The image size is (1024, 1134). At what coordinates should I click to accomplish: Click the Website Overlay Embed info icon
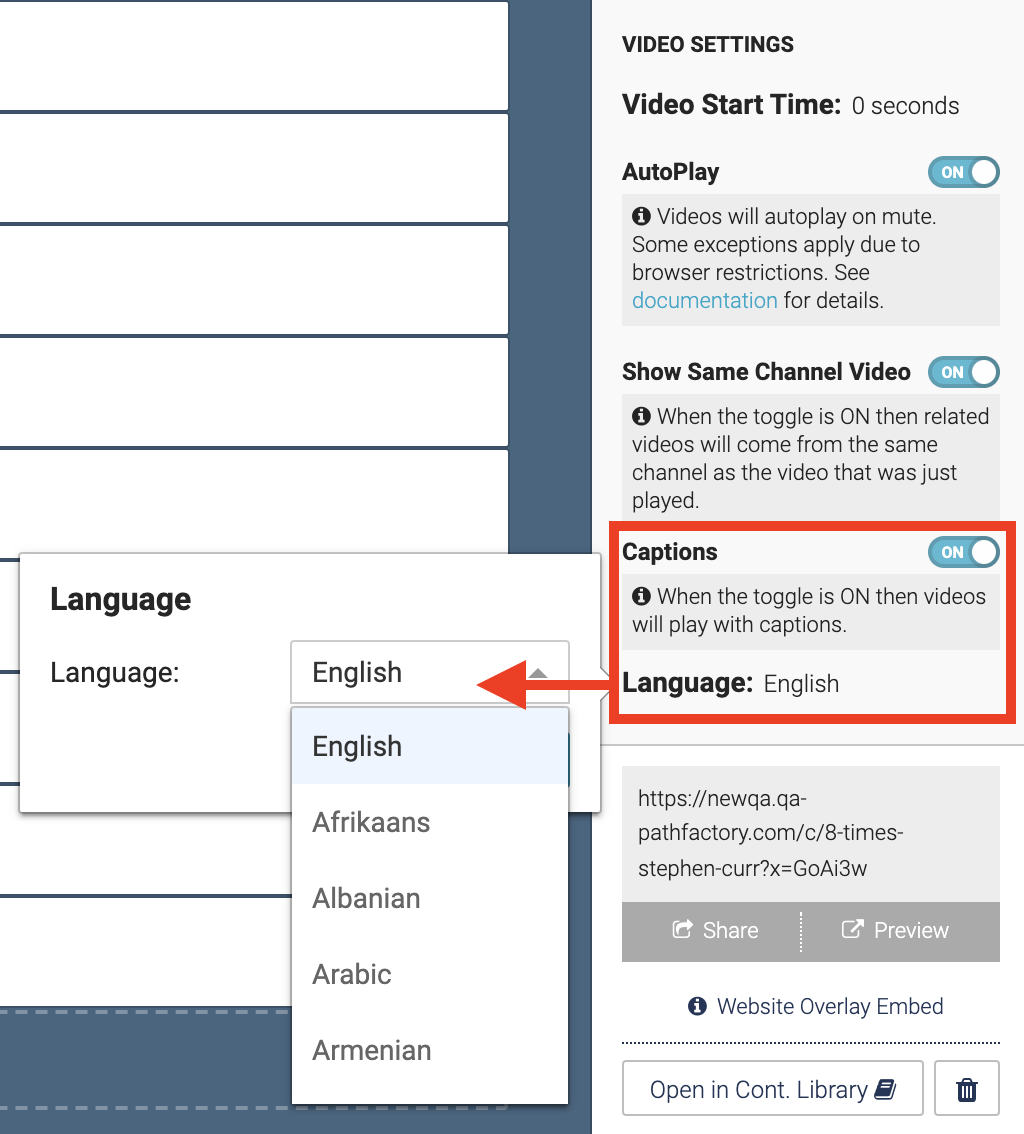(697, 1006)
